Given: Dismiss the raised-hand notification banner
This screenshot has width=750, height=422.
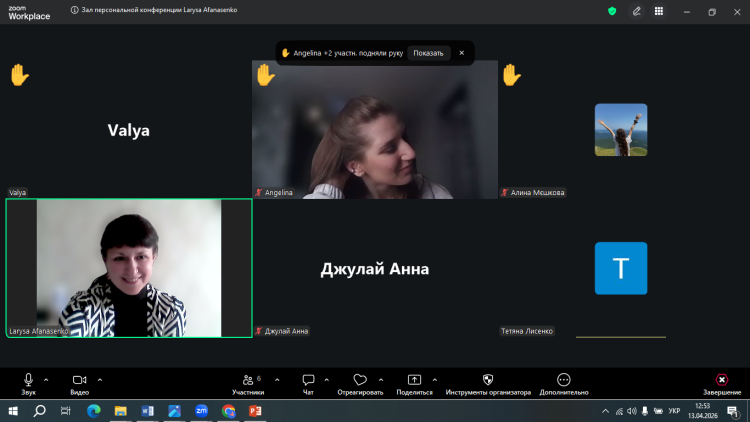Looking at the screenshot, I should click(461, 53).
